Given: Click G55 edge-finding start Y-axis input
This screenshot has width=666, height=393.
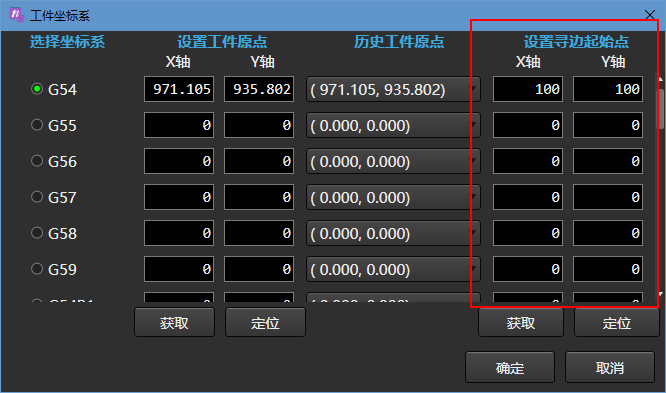Looking at the screenshot, I should click(x=608, y=125).
